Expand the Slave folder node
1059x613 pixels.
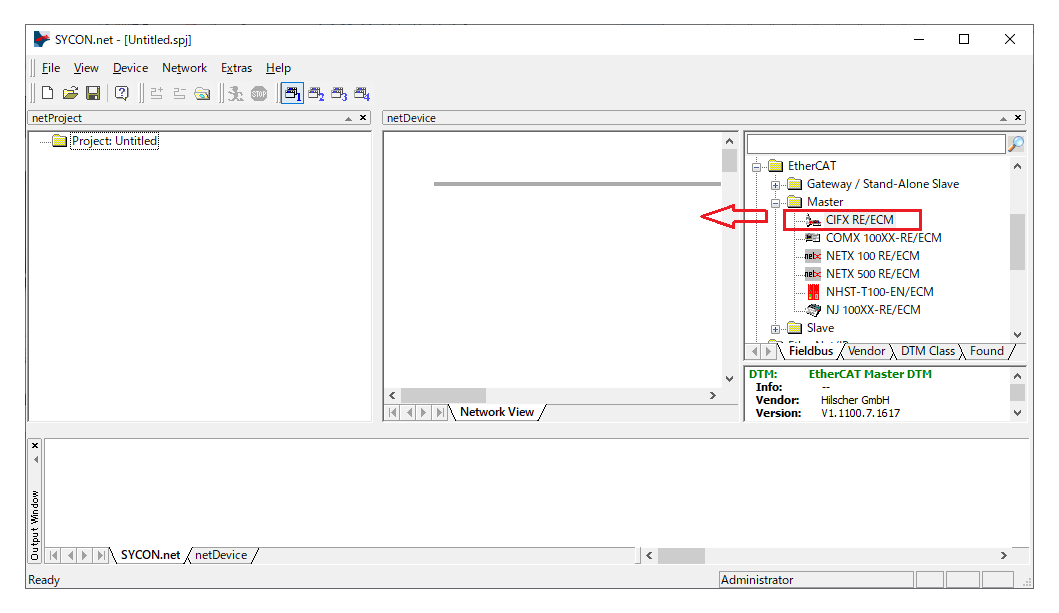(x=775, y=328)
